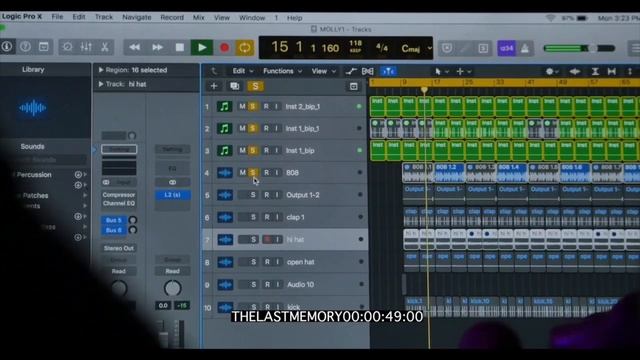The image size is (640, 360).
Task: Open the Track menu
Action: 104,17
